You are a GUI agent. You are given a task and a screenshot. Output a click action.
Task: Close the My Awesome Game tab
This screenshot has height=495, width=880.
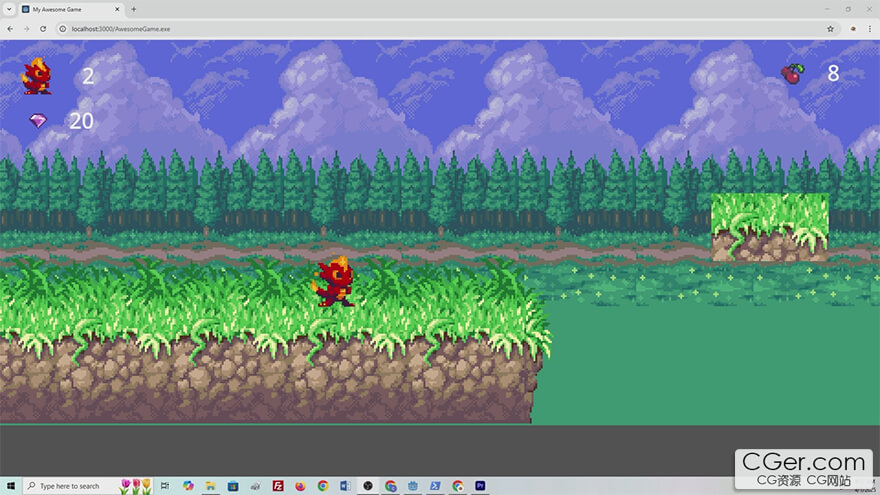(117, 9)
